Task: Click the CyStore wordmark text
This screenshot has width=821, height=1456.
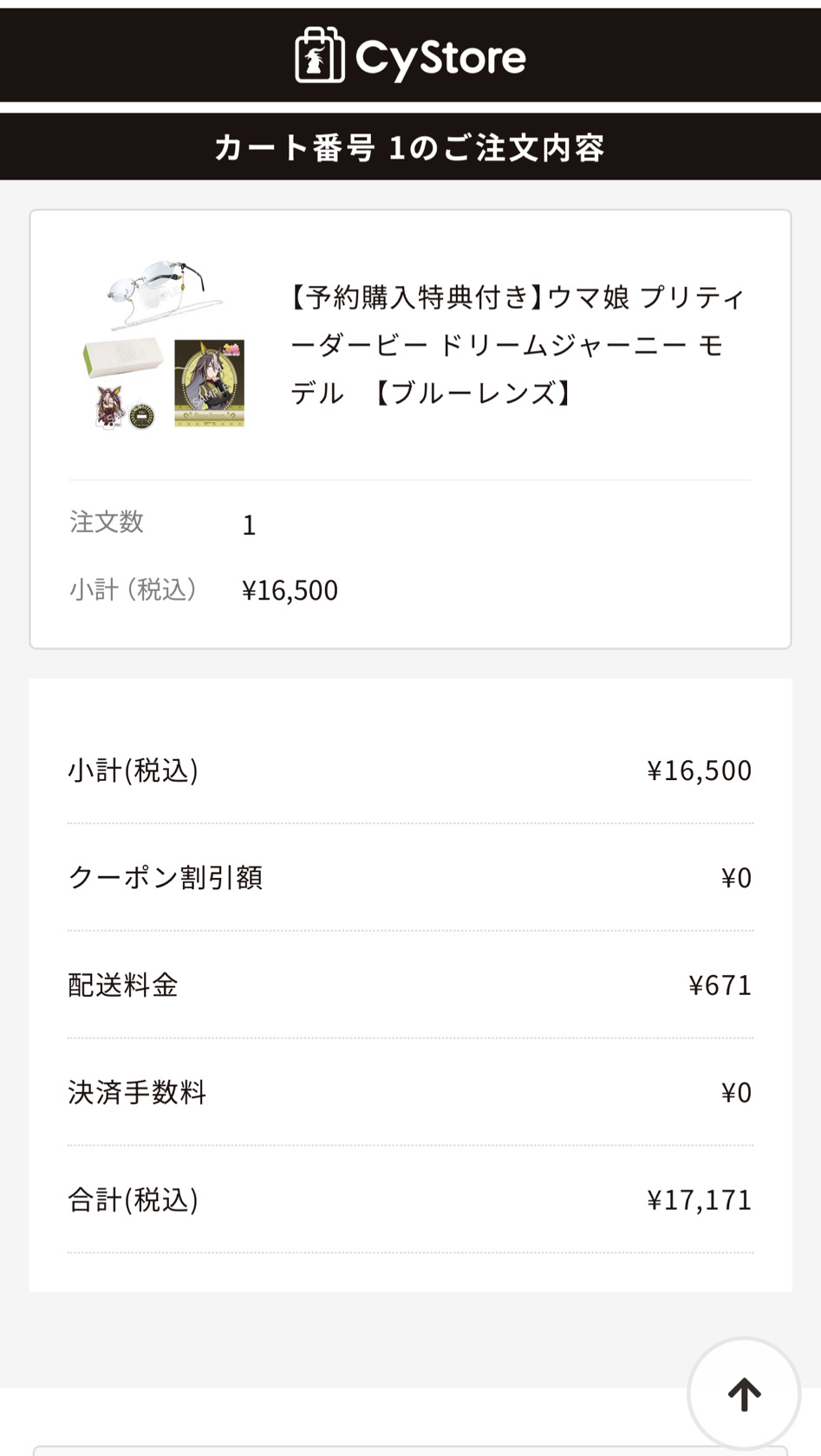Action: 440,58
